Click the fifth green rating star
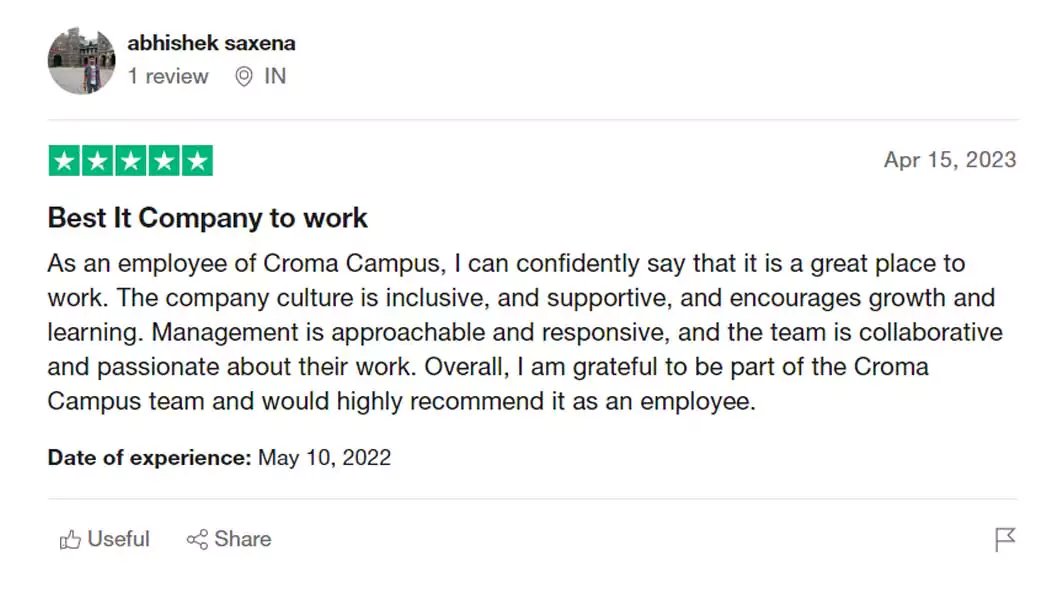Image resolution: width=1059 pixels, height=589 pixels. tap(197, 161)
